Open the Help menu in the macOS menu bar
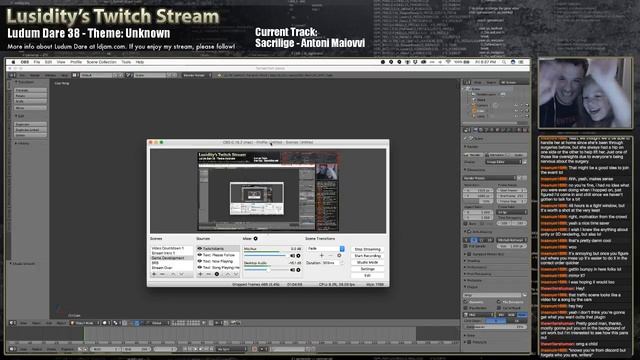The image size is (640, 360). pos(140,62)
